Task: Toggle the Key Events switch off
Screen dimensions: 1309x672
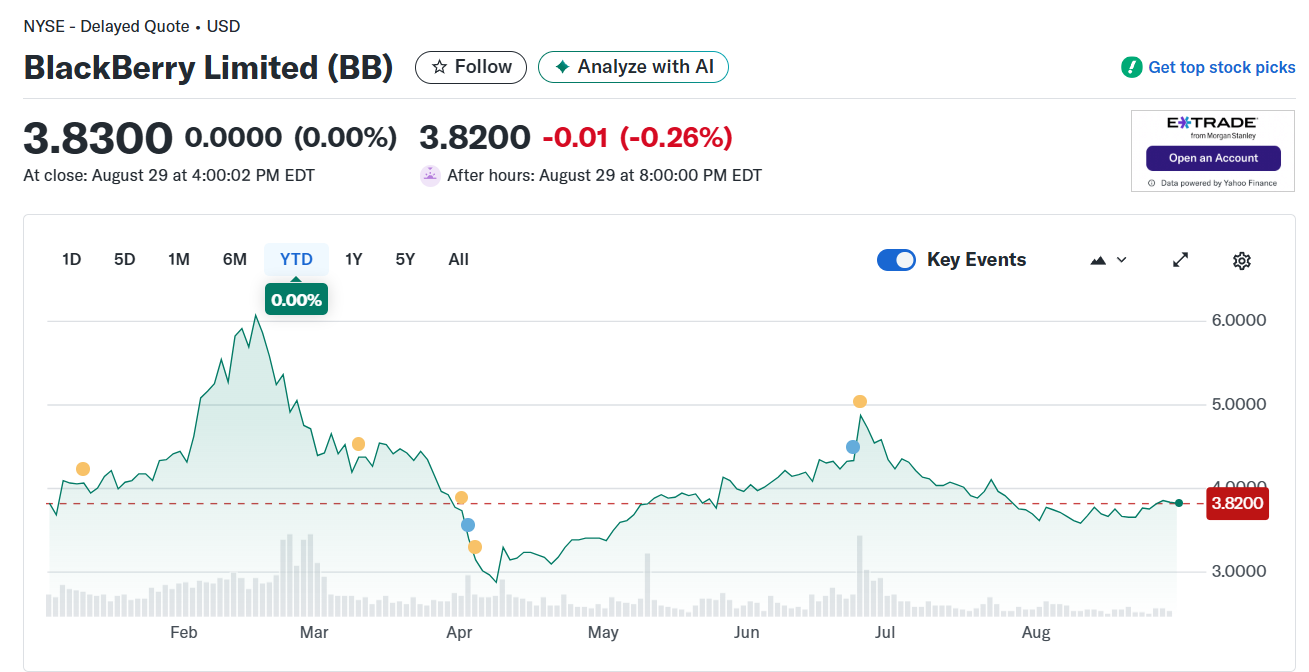Action: (x=896, y=260)
